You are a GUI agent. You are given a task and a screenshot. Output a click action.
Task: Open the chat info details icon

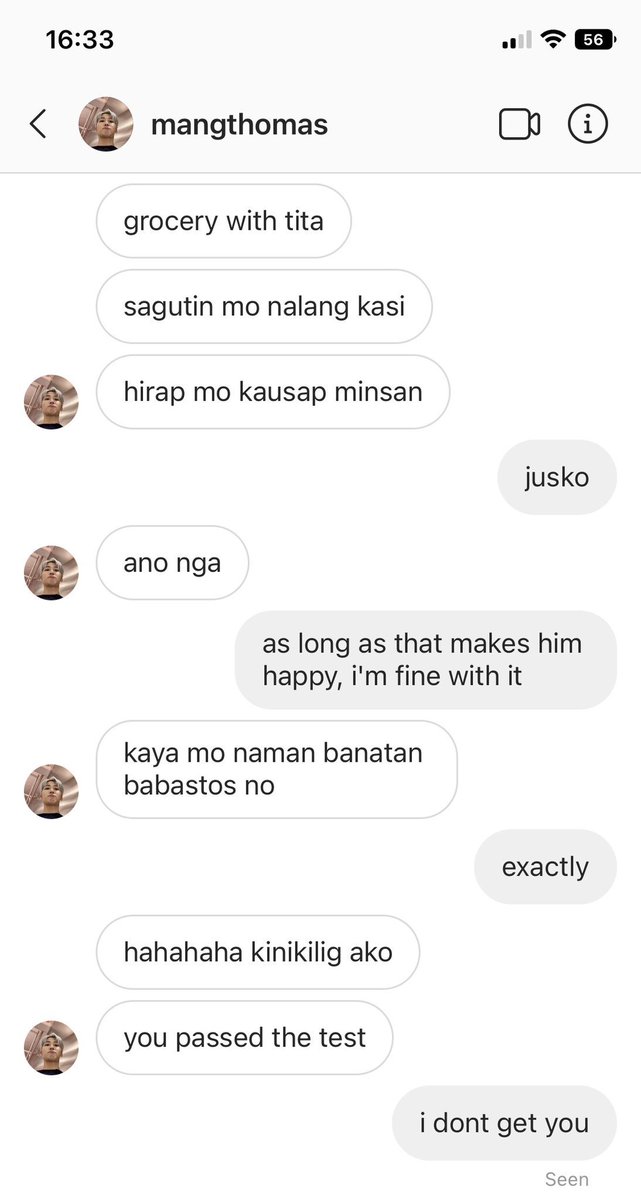(588, 124)
